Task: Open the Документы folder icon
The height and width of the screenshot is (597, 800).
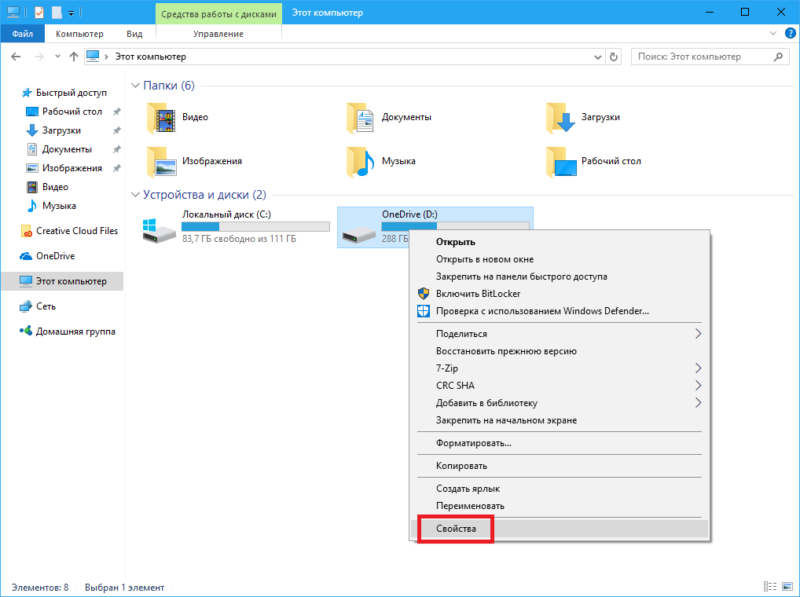Action: [360, 118]
